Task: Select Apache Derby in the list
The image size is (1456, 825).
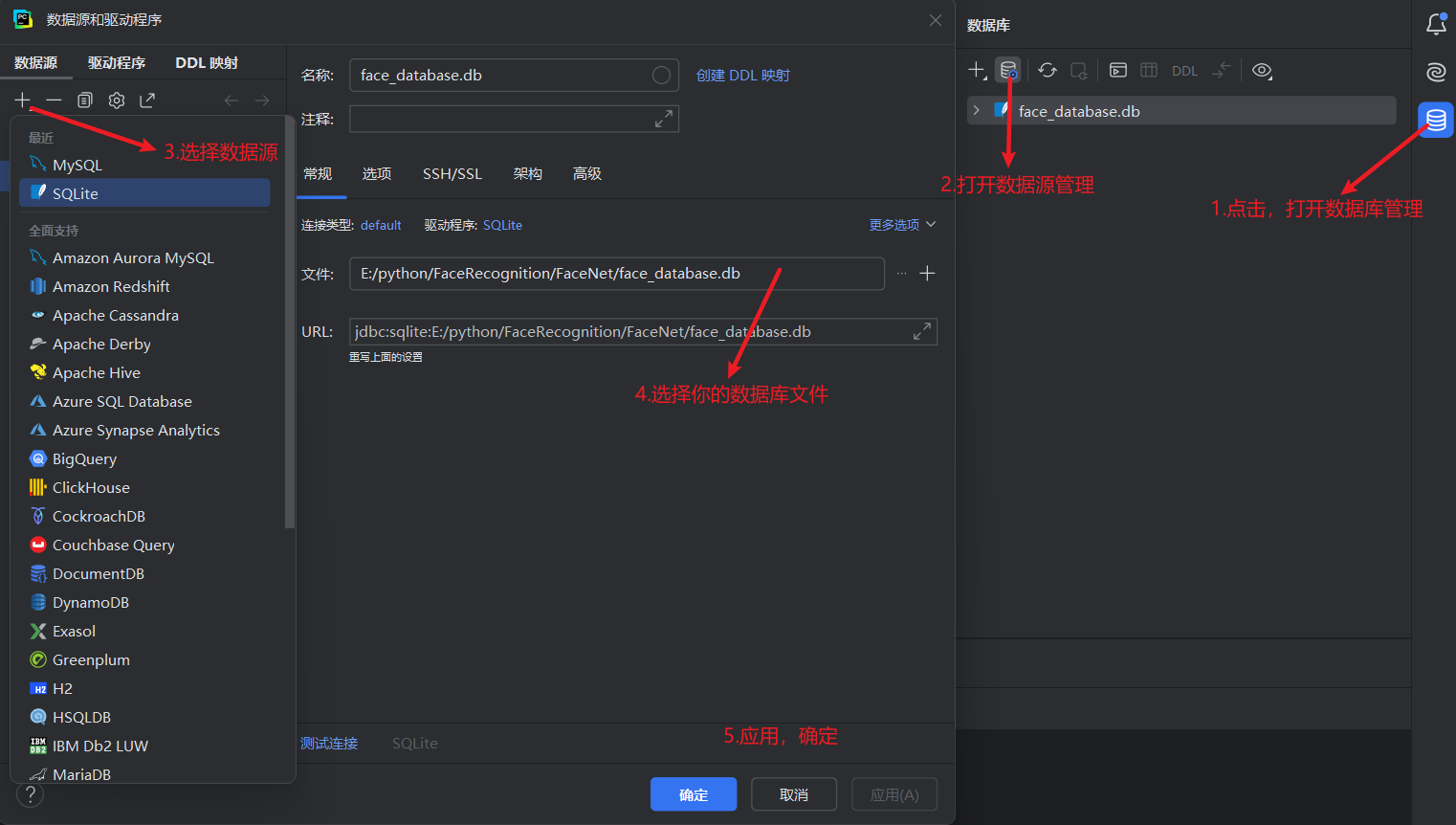Action: coord(144,344)
